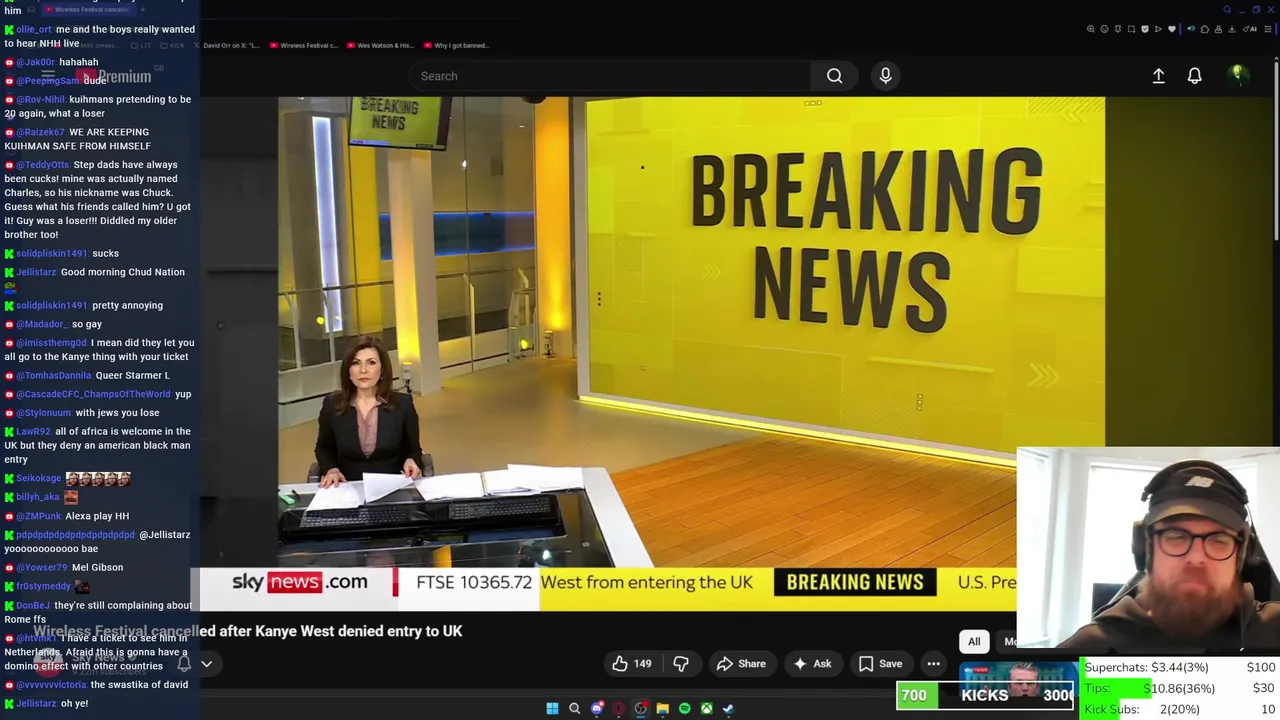Open File Explorer from the taskbar
The width and height of the screenshot is (1280, 720).
[x=662, y=708]
